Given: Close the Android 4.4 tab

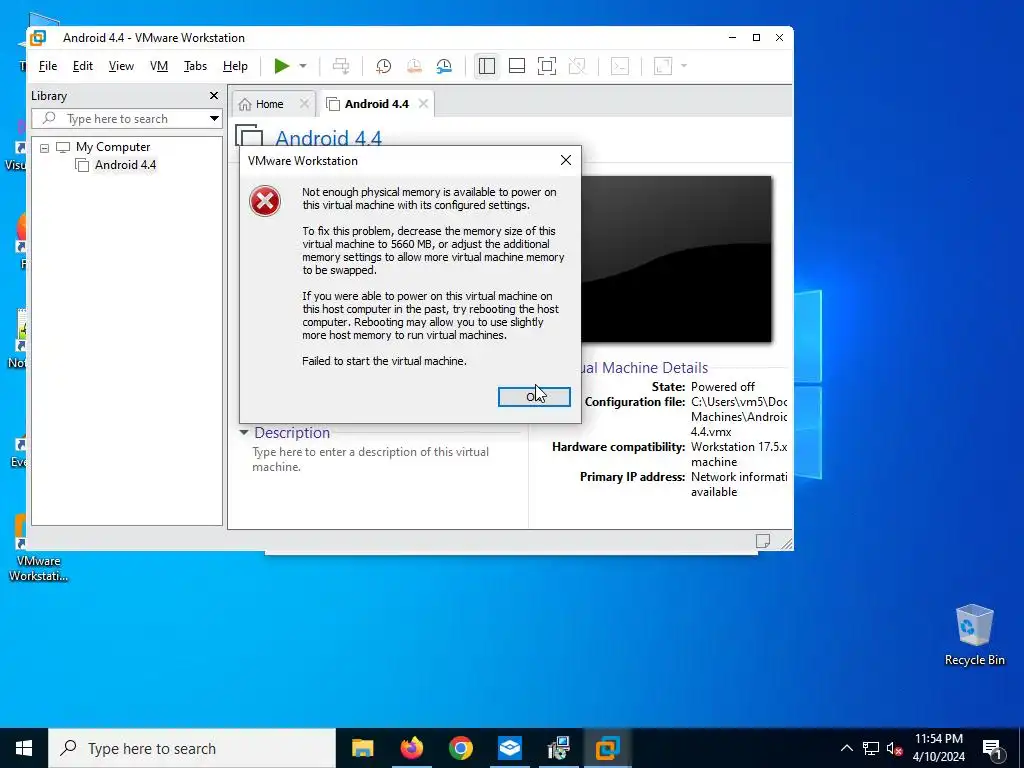Looking at the screenshot, I should pyautogui.click(x=423, y=104).
